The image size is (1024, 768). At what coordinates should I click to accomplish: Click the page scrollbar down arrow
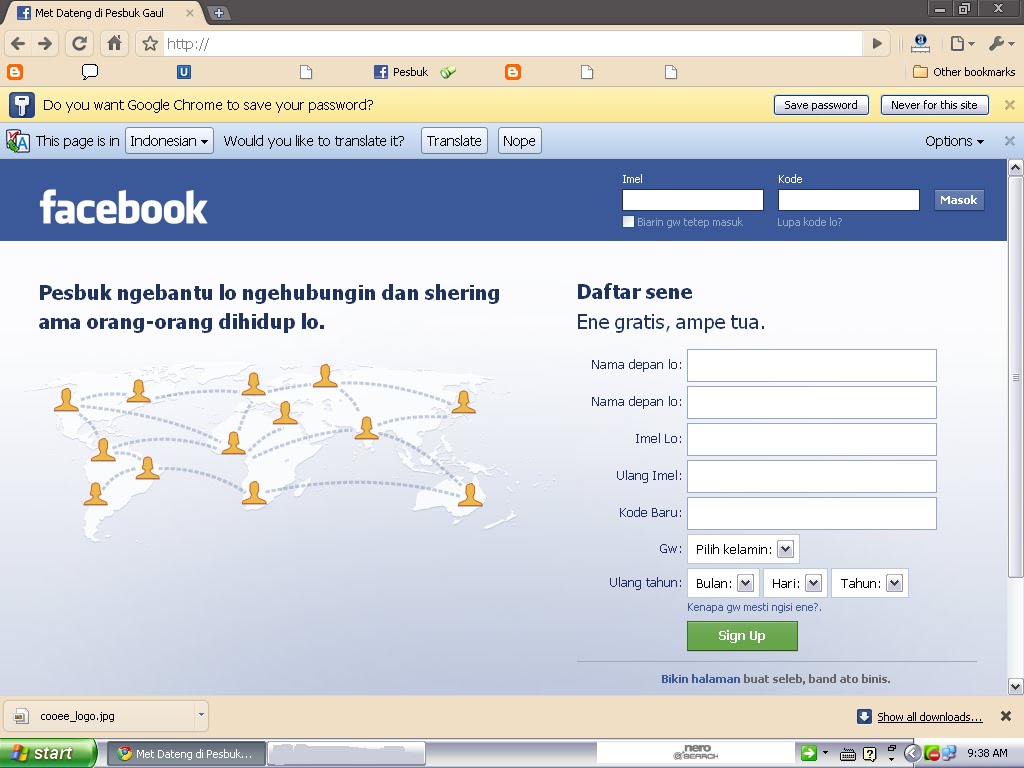point(1016,686)
